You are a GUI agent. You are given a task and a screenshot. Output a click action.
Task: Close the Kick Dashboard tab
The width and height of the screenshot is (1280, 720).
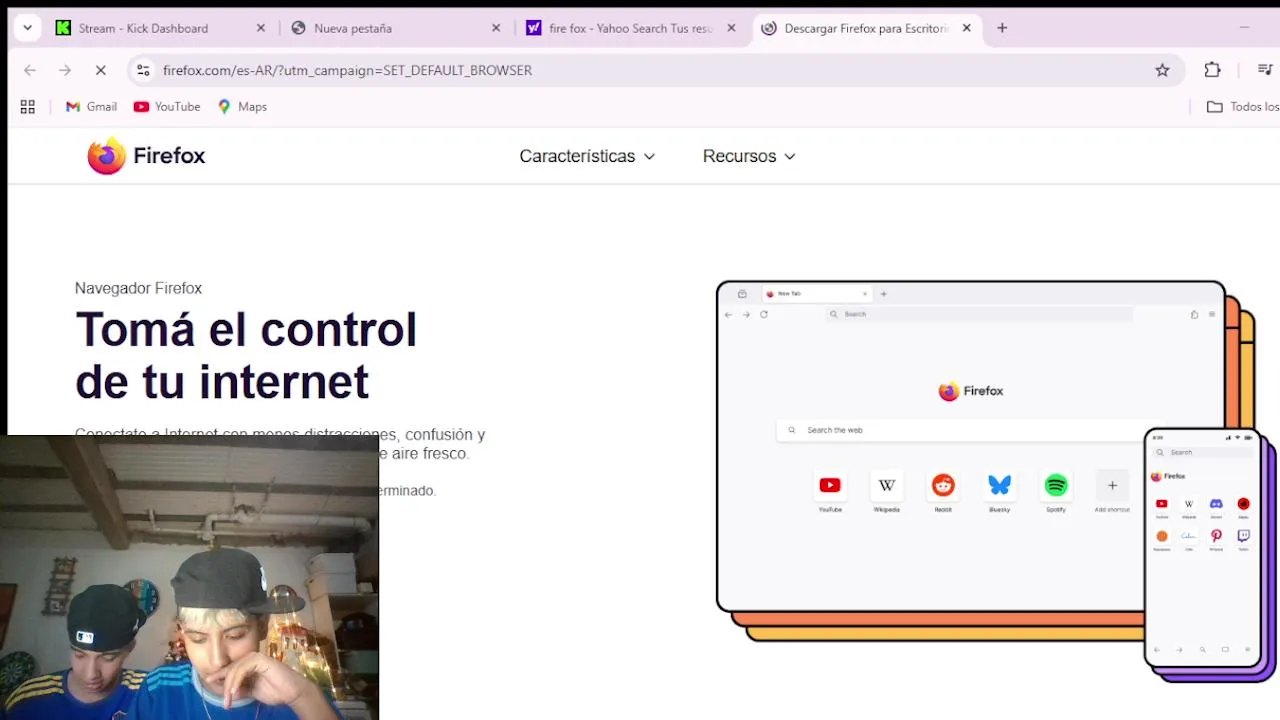pos(261,28)
